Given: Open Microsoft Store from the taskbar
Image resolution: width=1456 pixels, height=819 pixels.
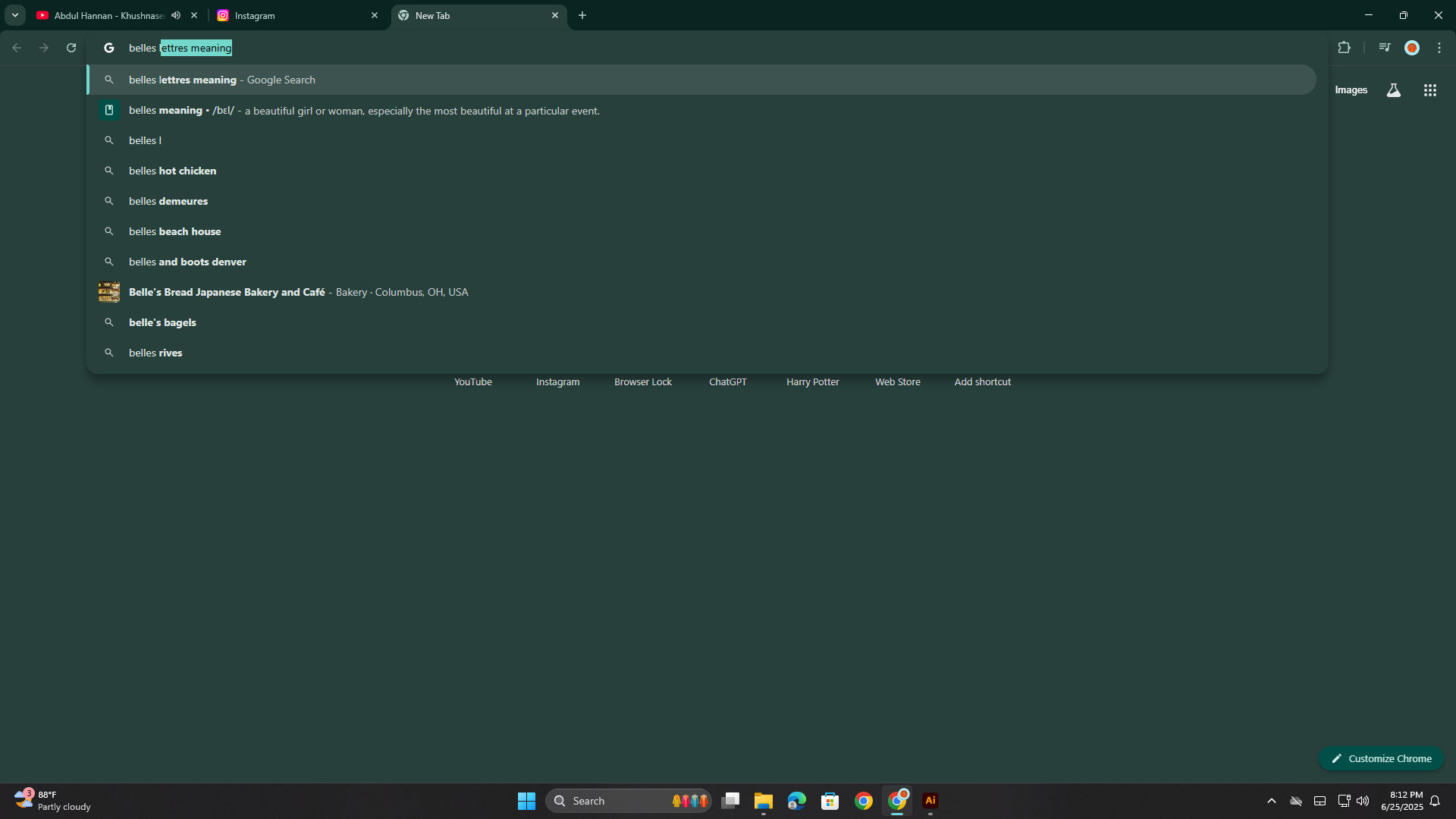Looking at the screenshot, I should click(x=830, y=801).
